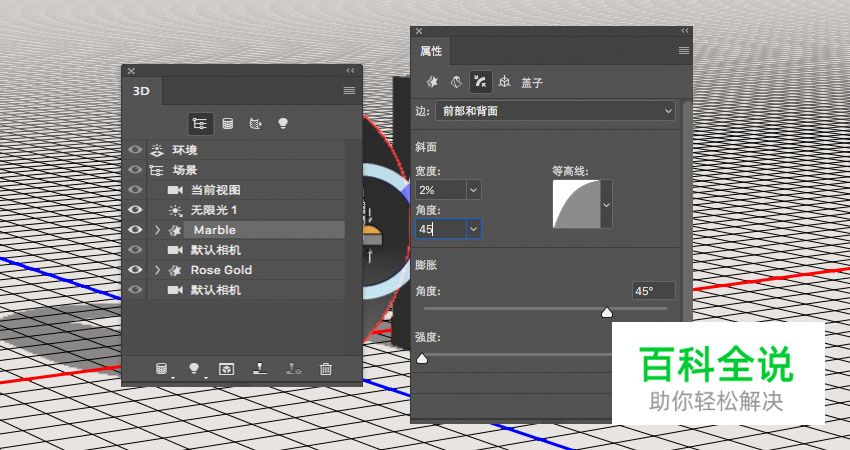This screenshot has width=850, height=450.
Task: Add new light to scene icon
Action: pos(194,369)
